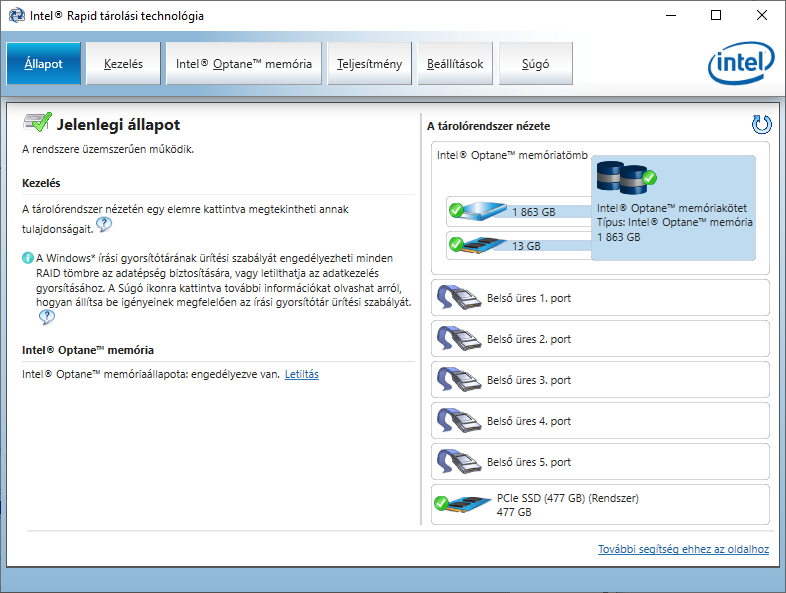Image resolution: width=786 pixels, height=593 pixels.
Task: Click Típus: Intel Optane memória text
Action: (x=675, y=222)
